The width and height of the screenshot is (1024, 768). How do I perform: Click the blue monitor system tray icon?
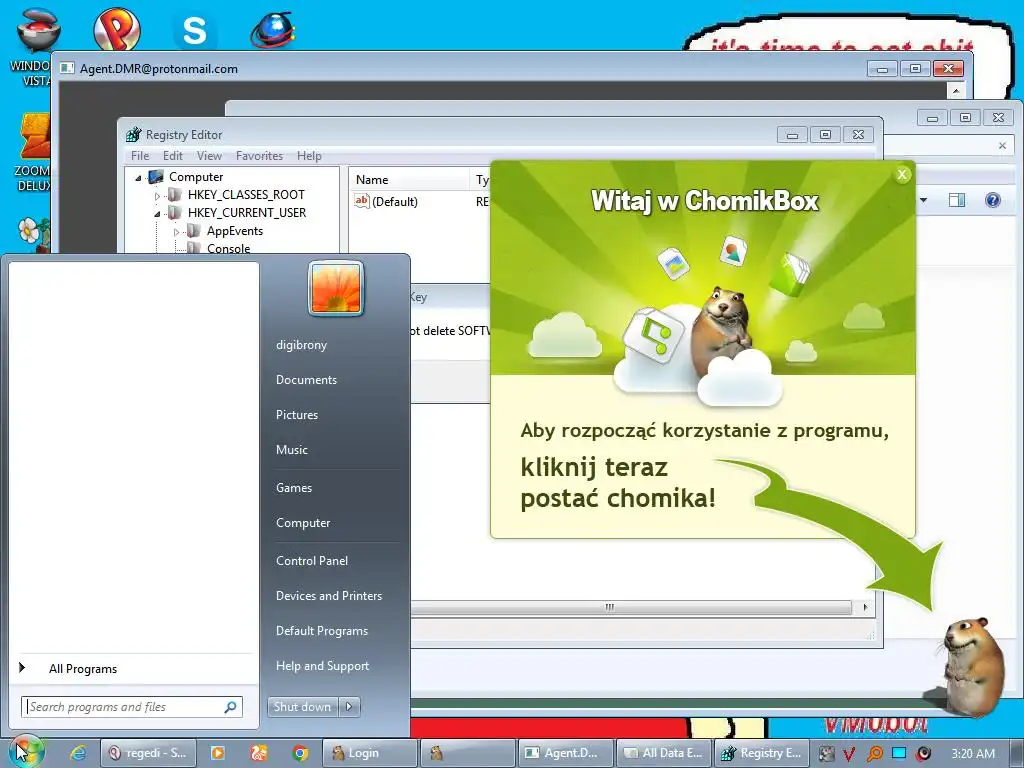pyautogui.click(x=899, y=753)
